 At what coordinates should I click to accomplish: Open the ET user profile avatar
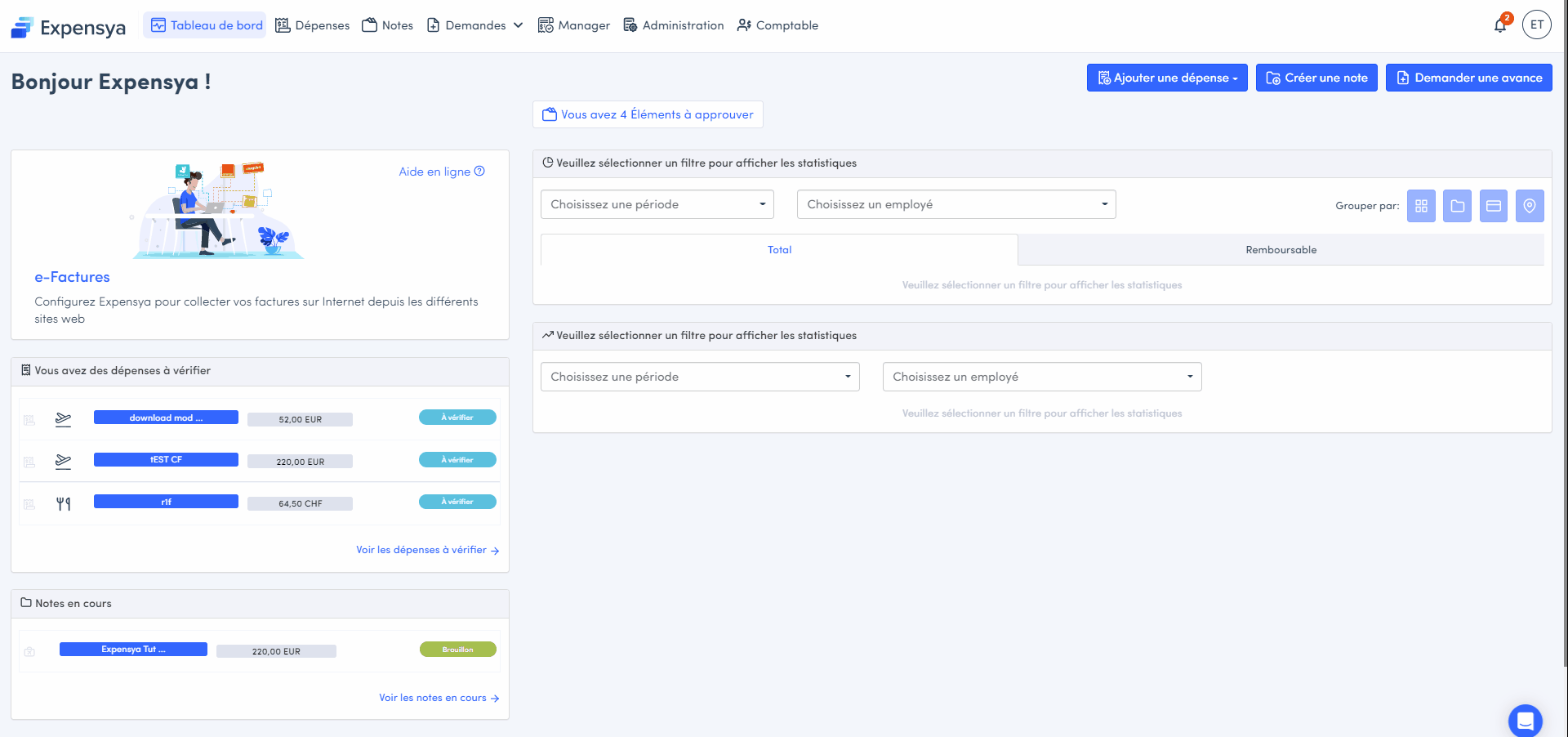(1537, 25)
